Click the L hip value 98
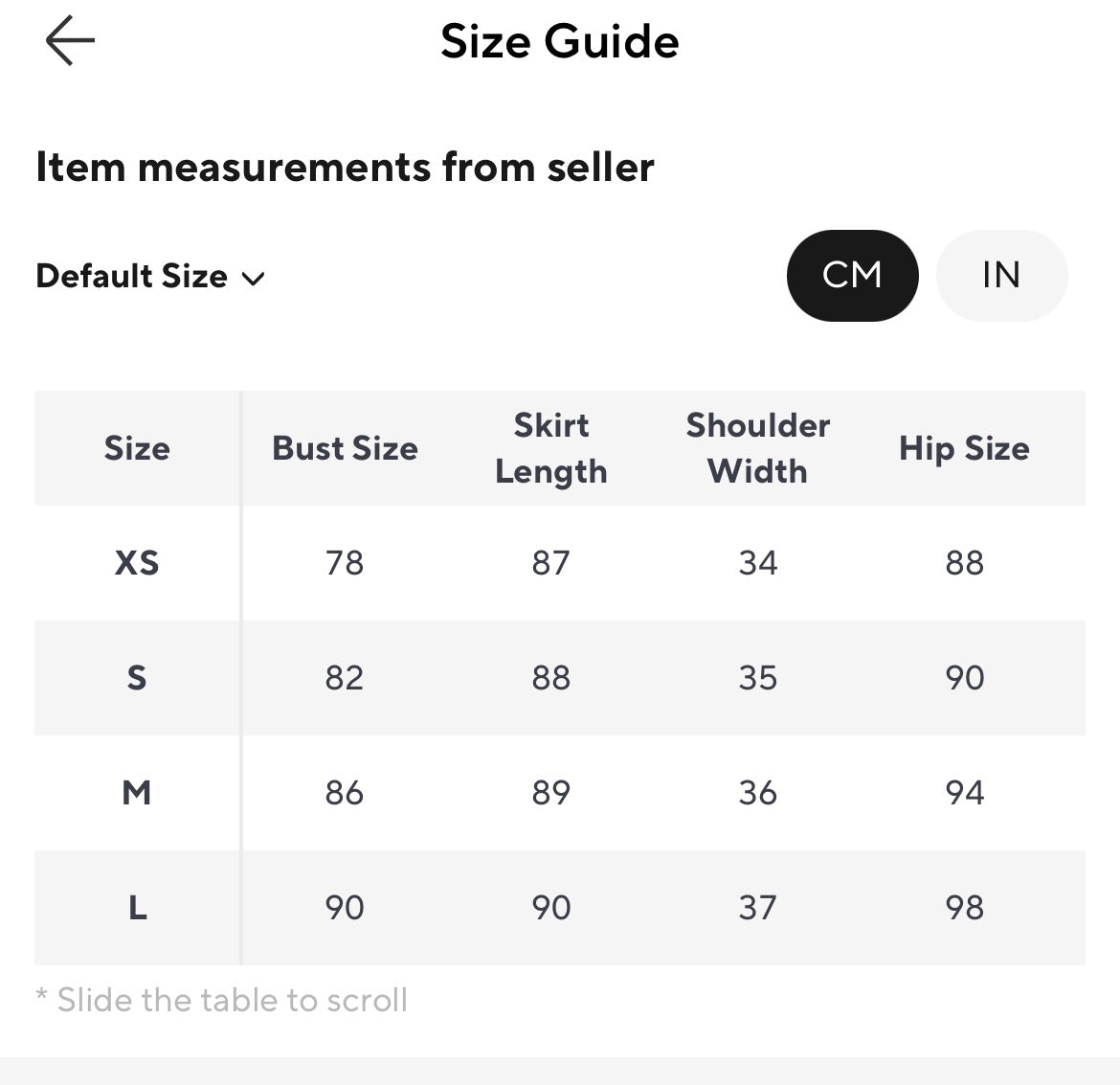The image size is (1120, 1085). point(964,908)
